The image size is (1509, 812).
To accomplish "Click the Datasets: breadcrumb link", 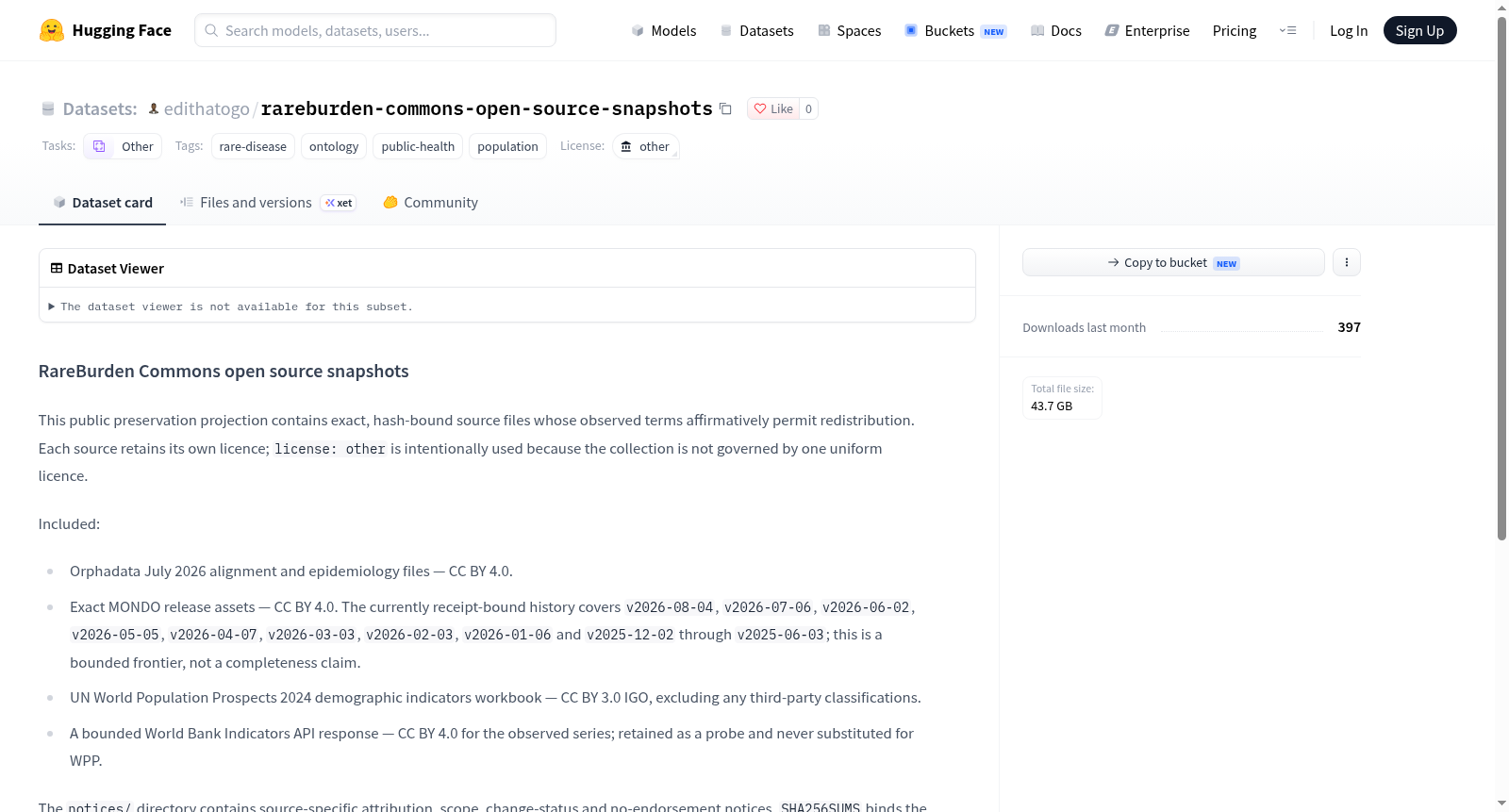I will (x=100, y=108).
